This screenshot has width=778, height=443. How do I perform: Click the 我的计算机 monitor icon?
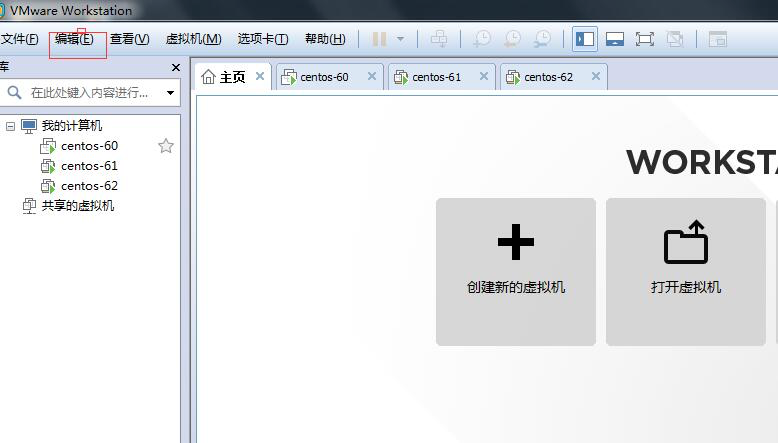click(x=29, y=126)
